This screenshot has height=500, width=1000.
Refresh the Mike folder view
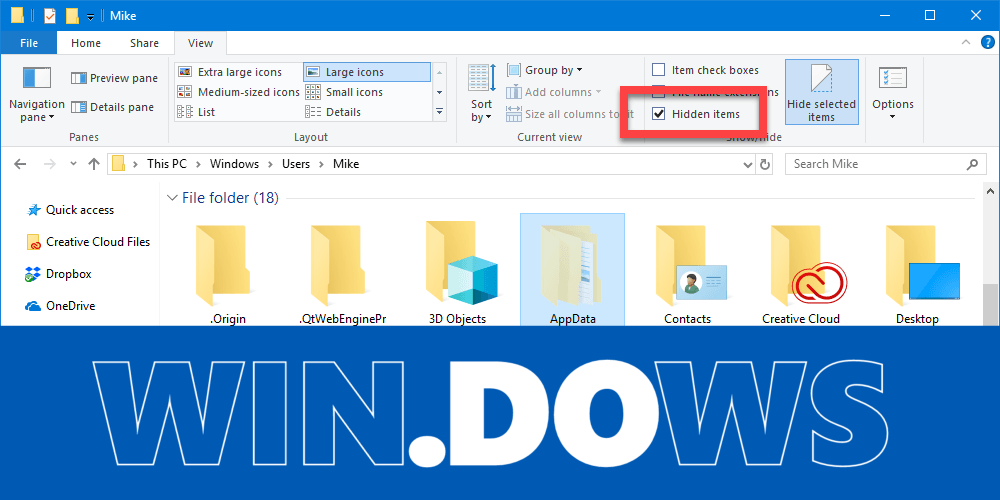click(x=765, y=164)
